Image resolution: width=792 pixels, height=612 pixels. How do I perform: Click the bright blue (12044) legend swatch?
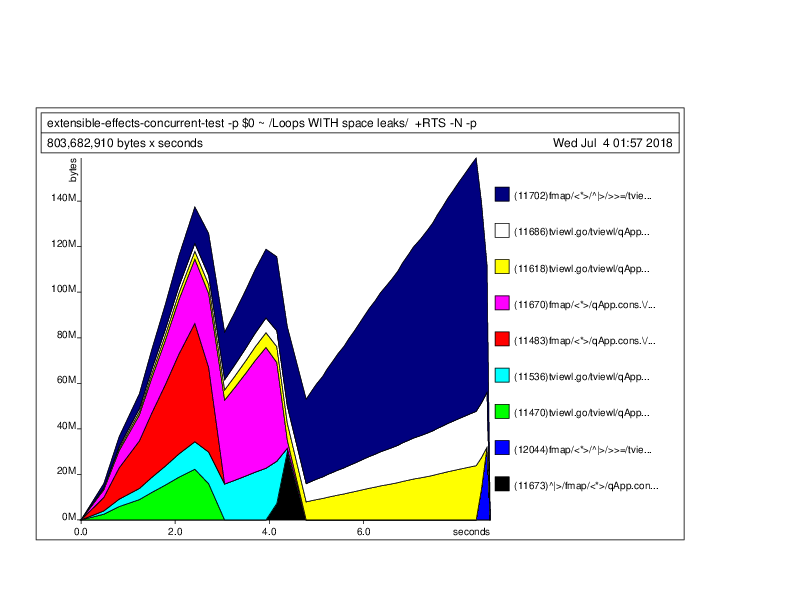tap(502, 448)
